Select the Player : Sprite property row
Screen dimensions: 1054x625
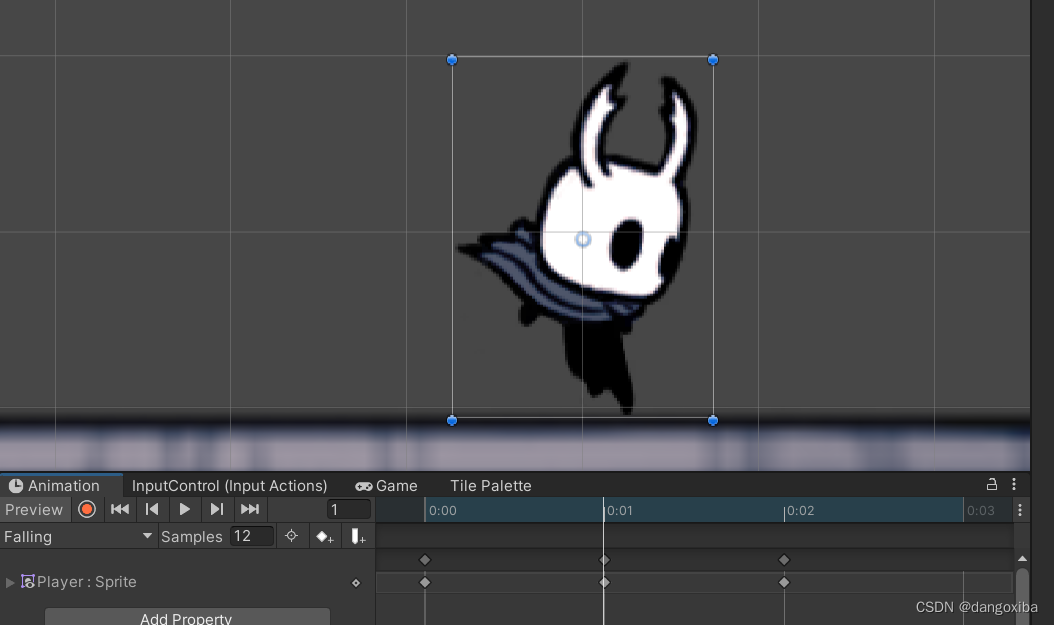pyautogui.click(x=187, y=582)
